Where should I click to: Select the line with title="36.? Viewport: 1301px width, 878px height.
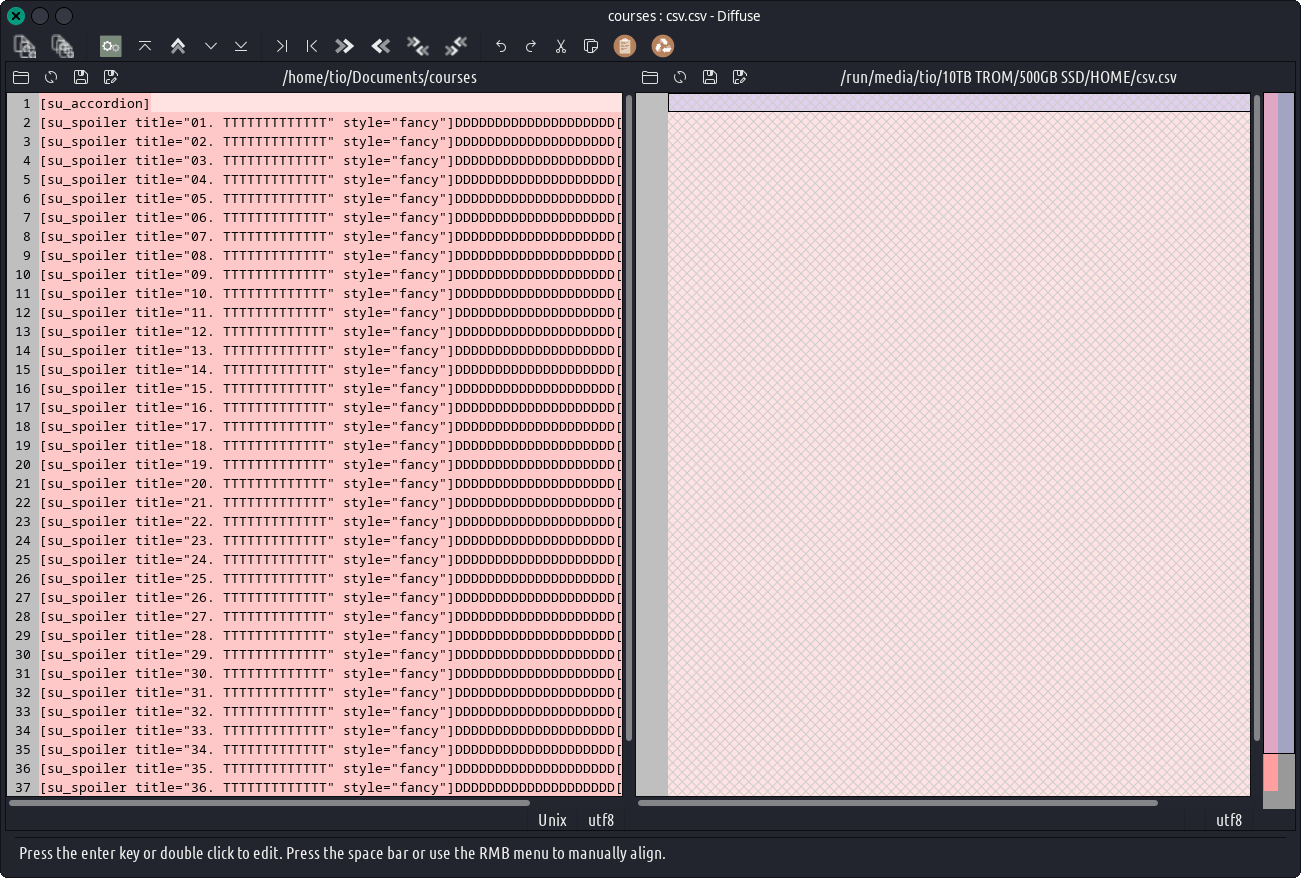tap(330, 787)
